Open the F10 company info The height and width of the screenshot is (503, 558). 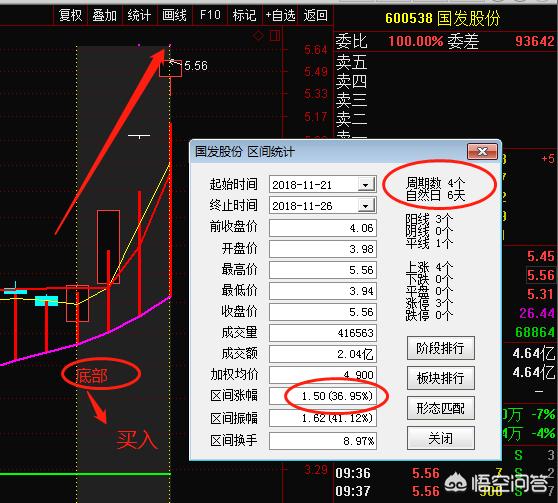coord(210,15)
